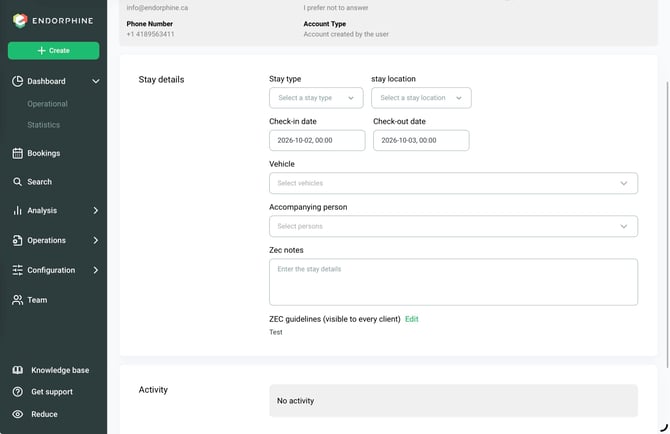Click the Operations document icon
The height and width of the screenshot is (434, 670).
click(18, 240)
